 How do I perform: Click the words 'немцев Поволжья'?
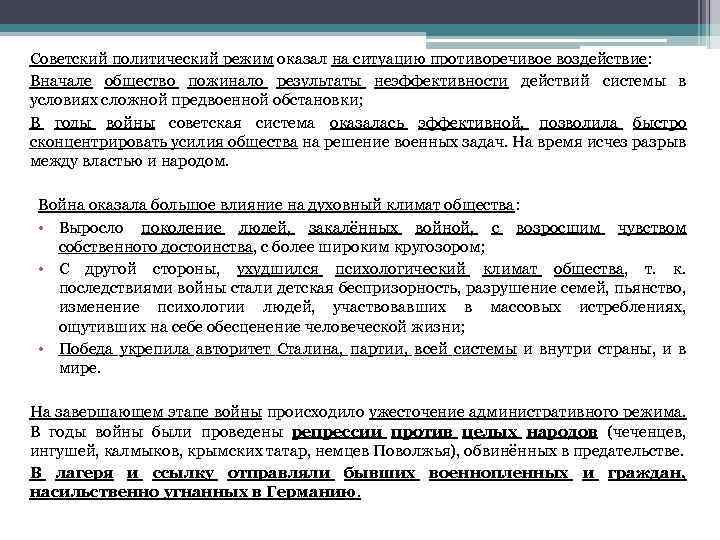tap(383, 451)
